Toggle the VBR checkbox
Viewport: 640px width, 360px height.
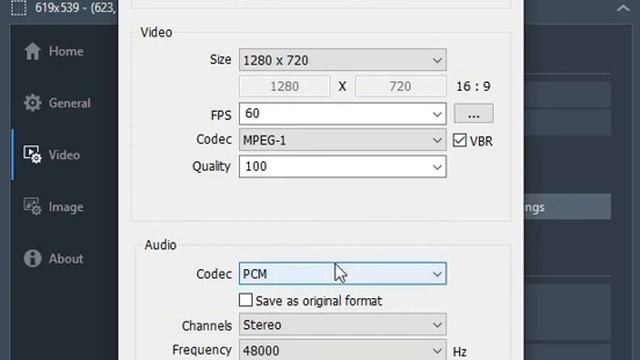coord(460,140)
